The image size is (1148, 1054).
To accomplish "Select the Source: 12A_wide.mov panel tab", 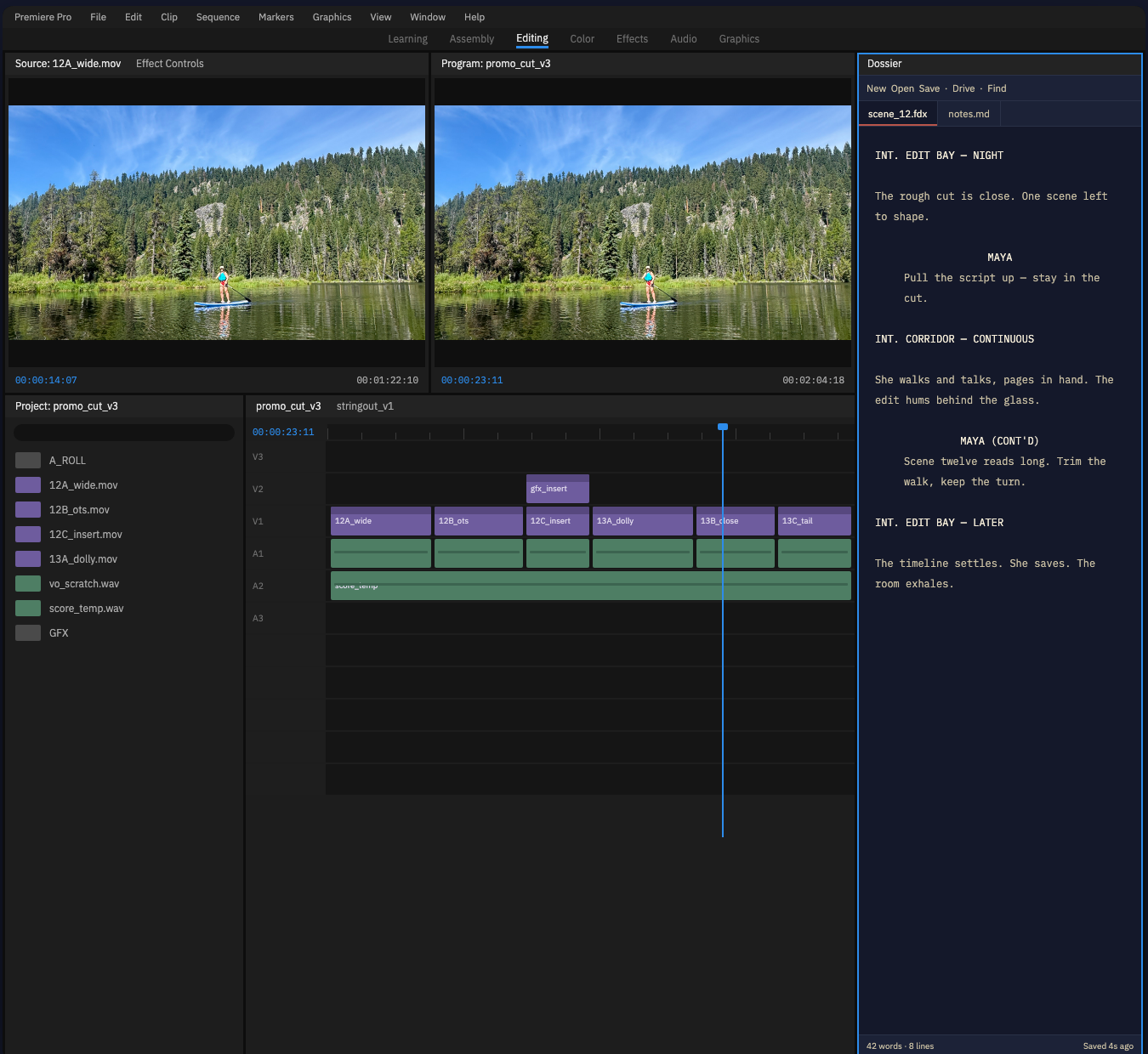I will tap(68, 64).
